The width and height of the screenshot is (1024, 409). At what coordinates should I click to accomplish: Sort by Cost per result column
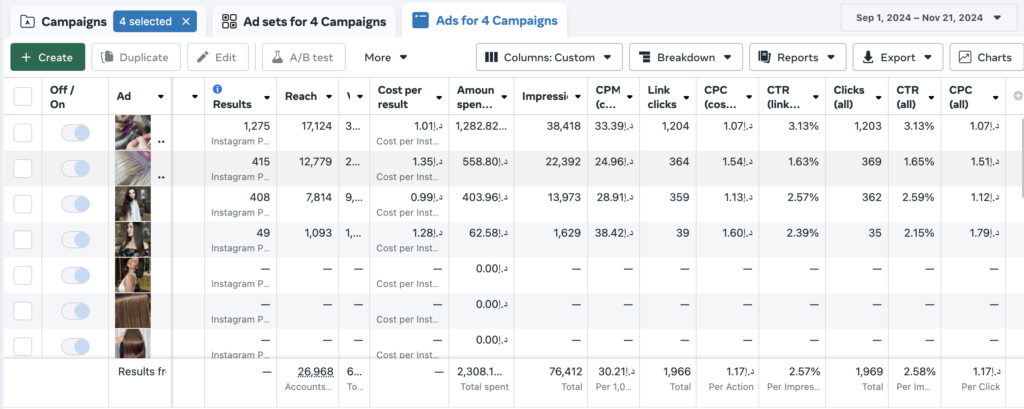click(x=400, y=97)
